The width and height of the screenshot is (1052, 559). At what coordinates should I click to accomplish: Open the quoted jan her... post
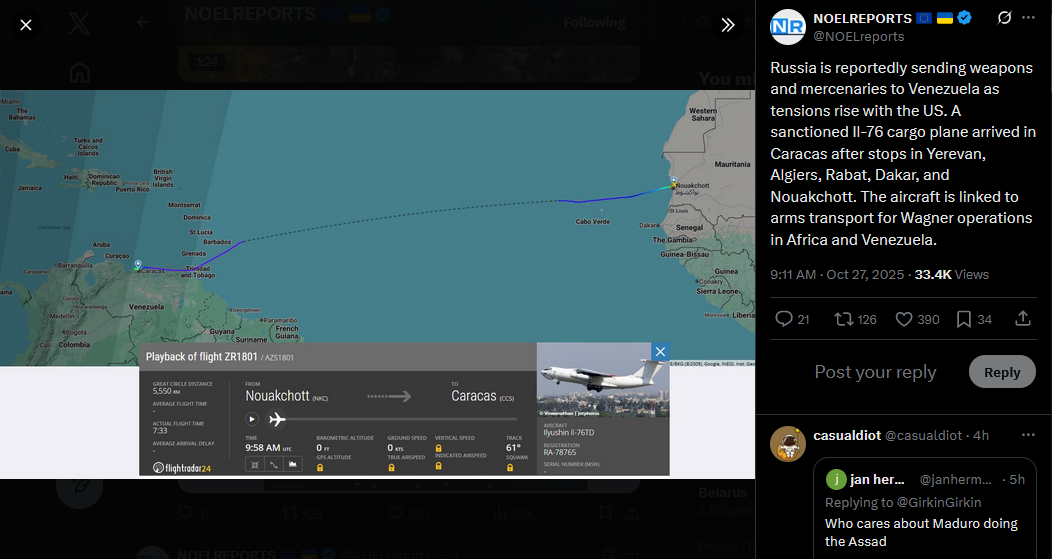[x=925, y=508]
